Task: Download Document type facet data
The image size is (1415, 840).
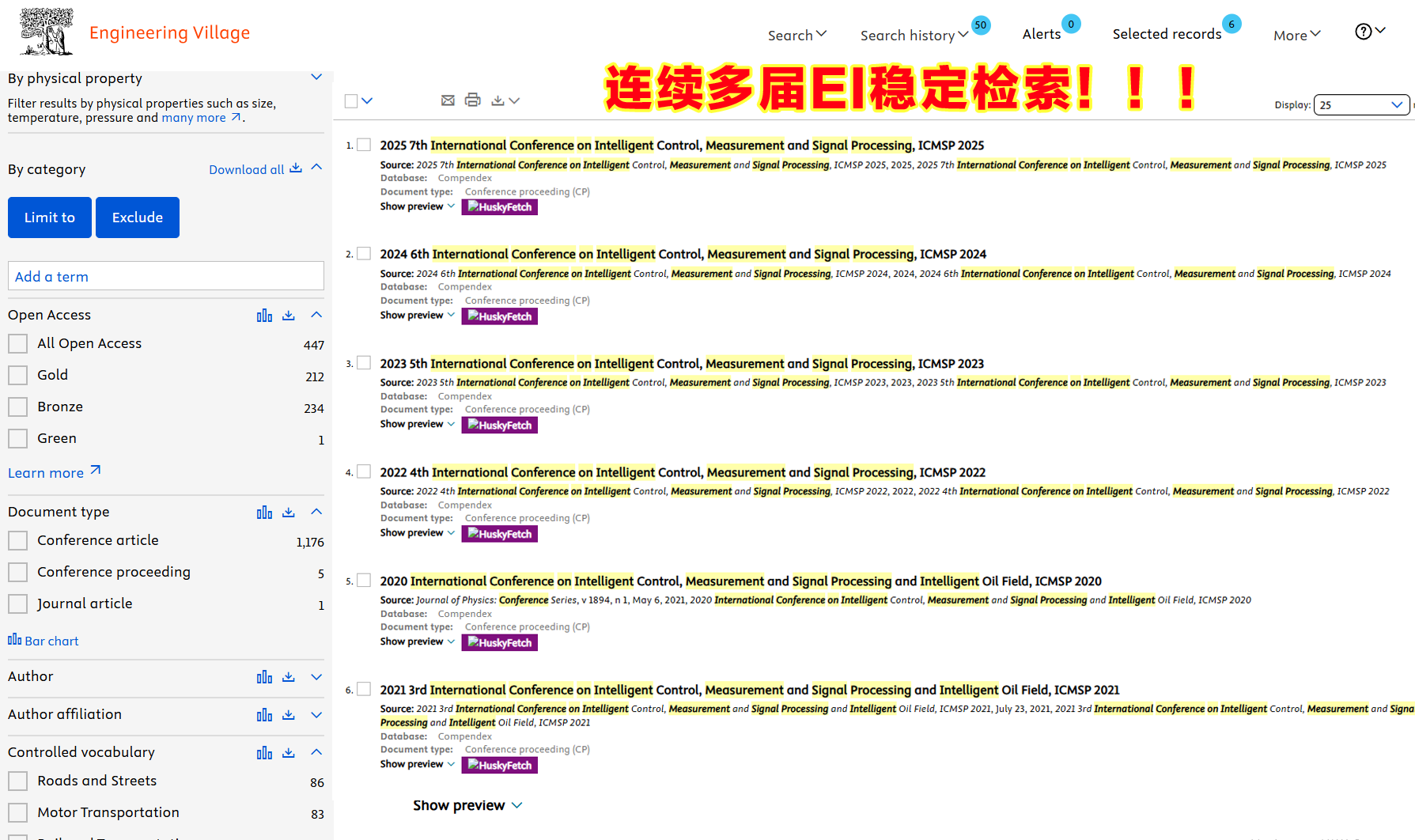Action: tap(289, 513)
